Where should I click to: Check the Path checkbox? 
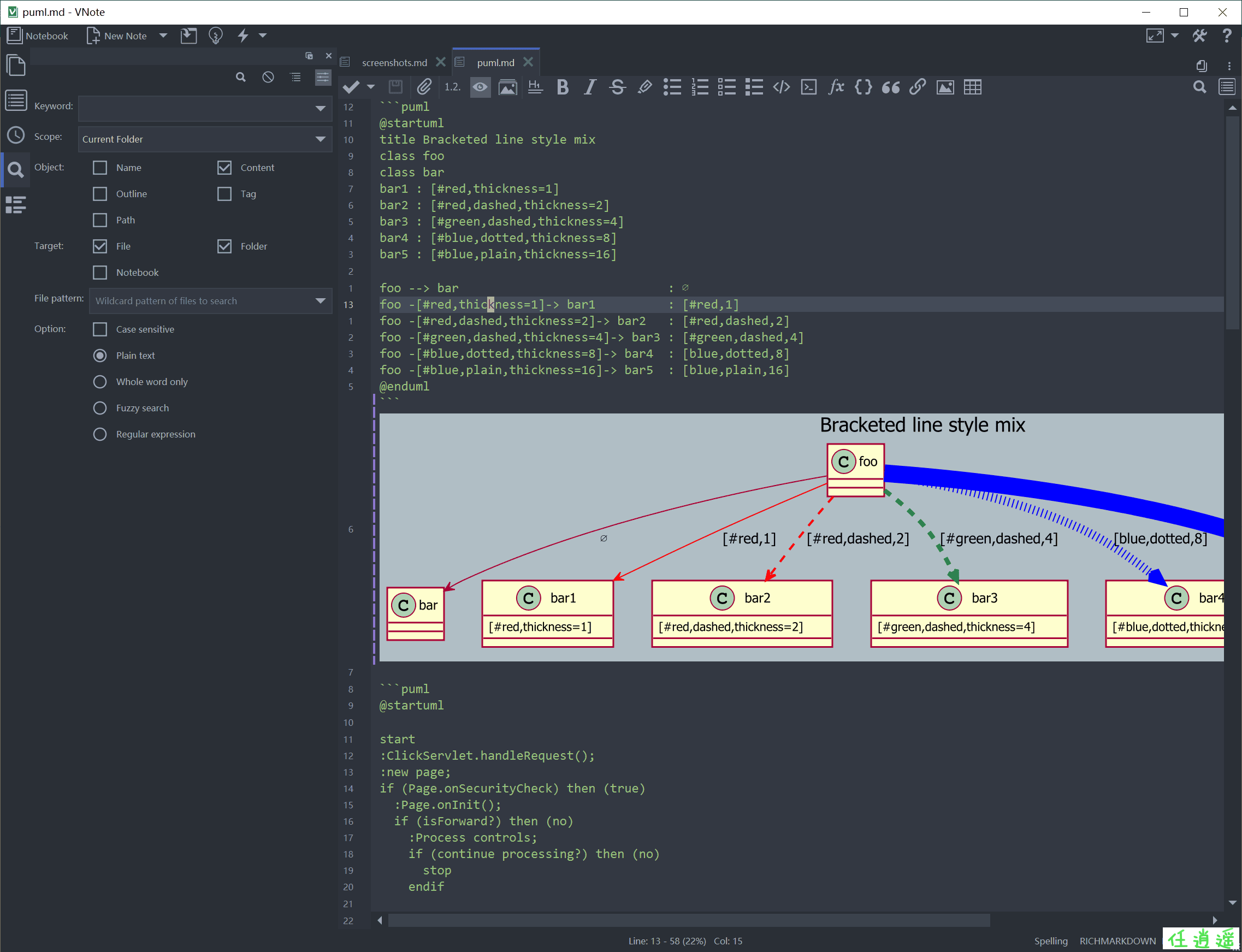(x=100, y=220)
